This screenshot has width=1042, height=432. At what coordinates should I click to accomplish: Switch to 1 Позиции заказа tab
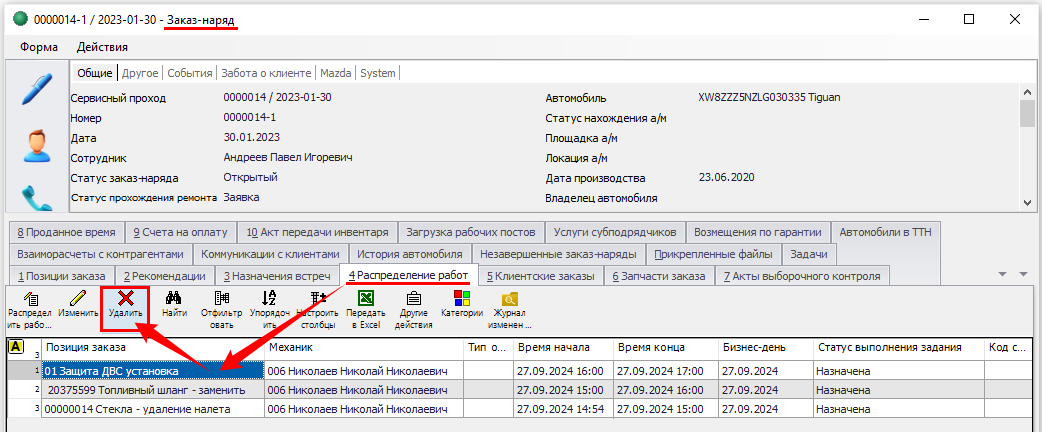click(x=62, y=276)
